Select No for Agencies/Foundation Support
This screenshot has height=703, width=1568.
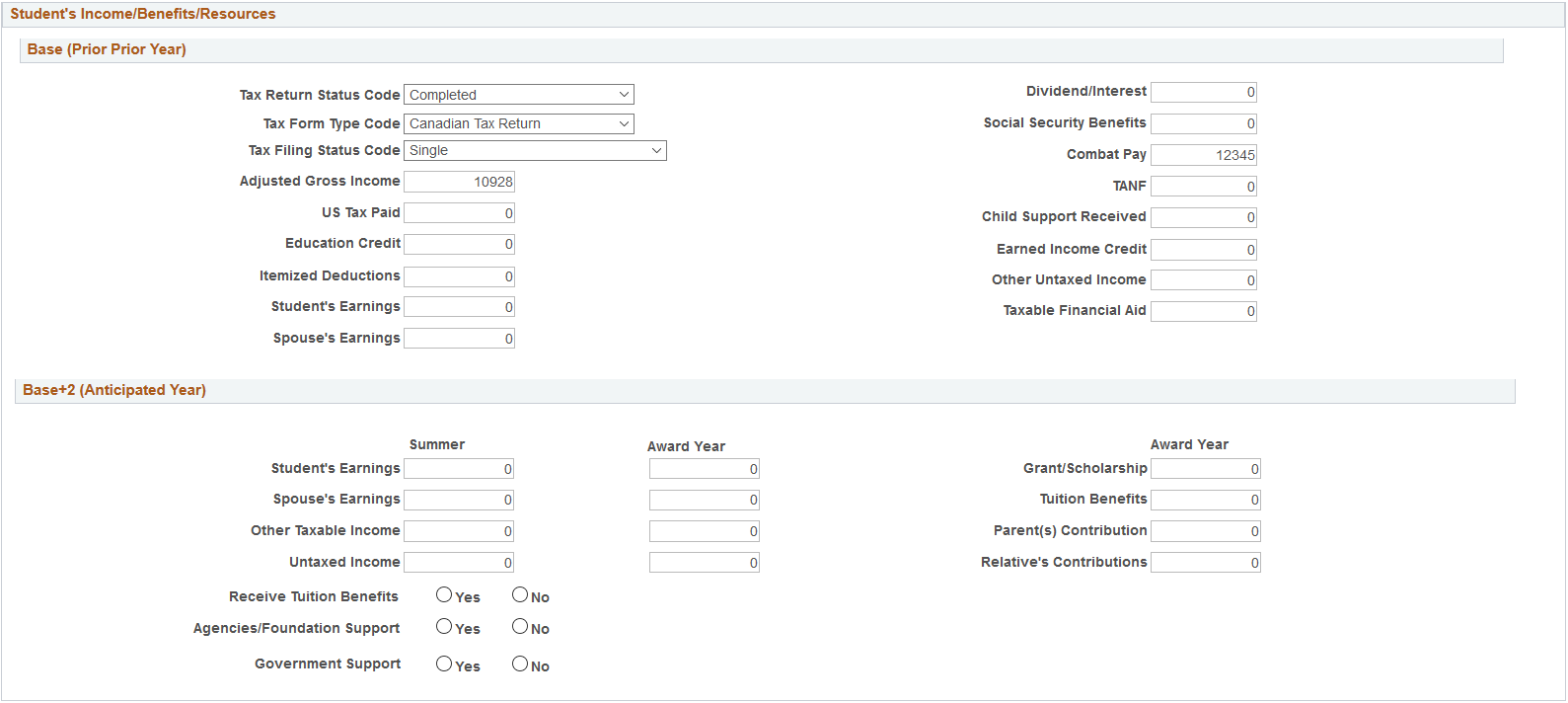[520, 627]
